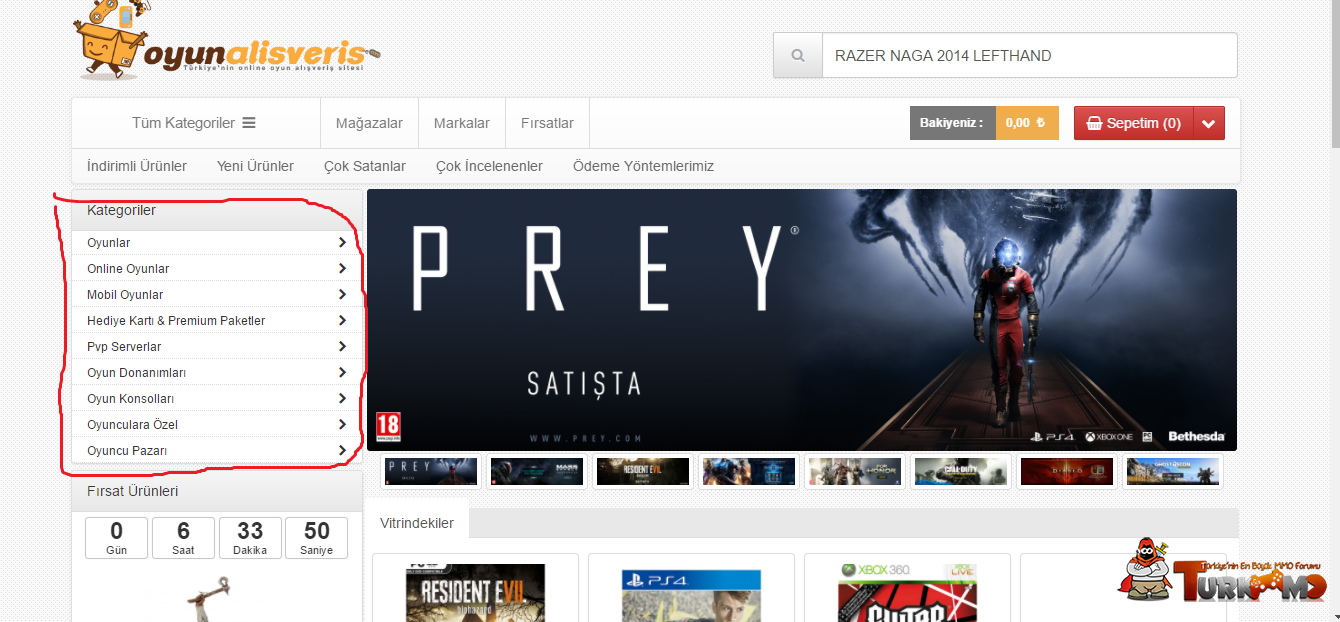Select the Diablo slider thumbnail
Image resolution: width=1340 pixels, height=622 pixels.
tap(1067, 471)
